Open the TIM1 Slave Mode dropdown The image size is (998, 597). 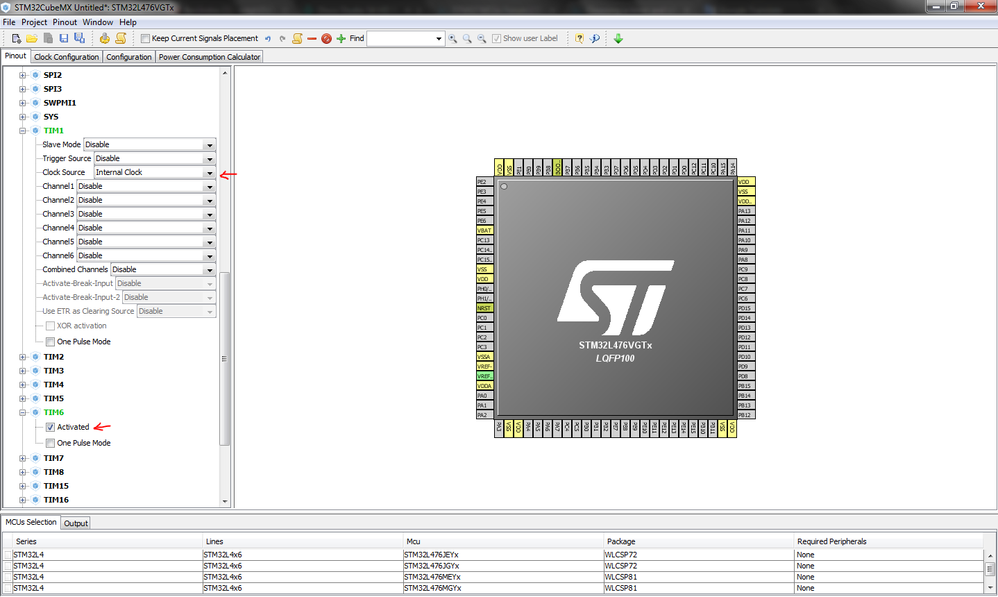(209, 145)
